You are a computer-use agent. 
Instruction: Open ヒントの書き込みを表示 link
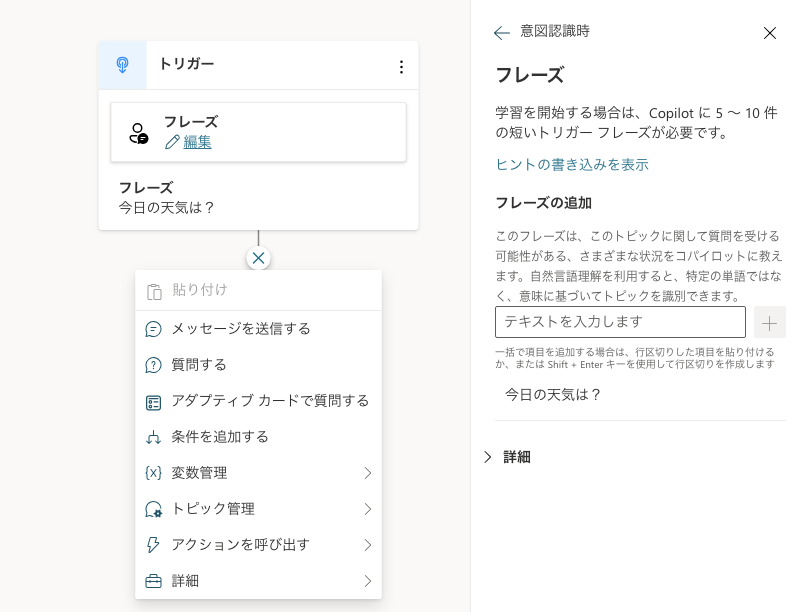coord(572,164)
